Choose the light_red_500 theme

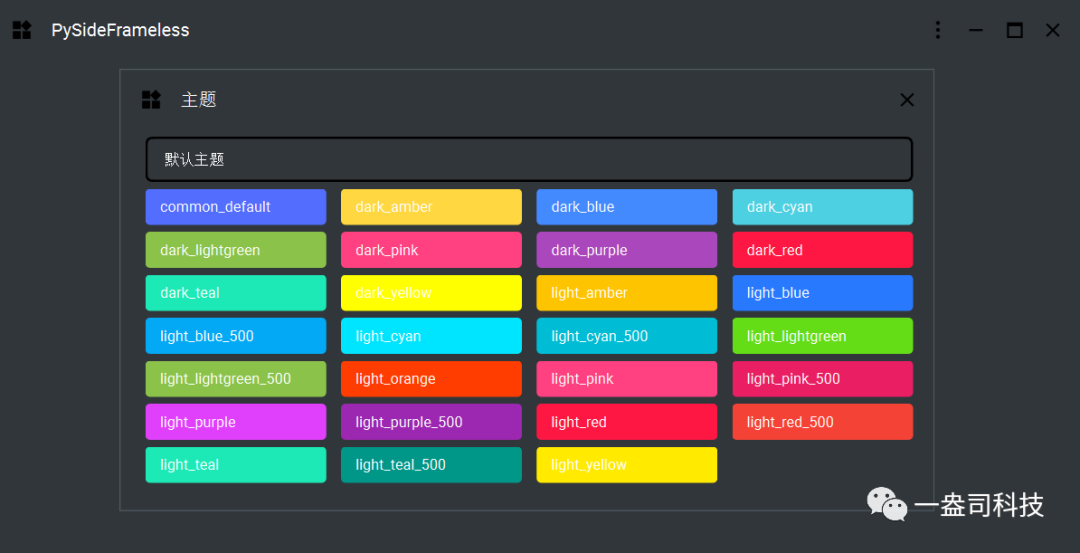coord(822,422)
